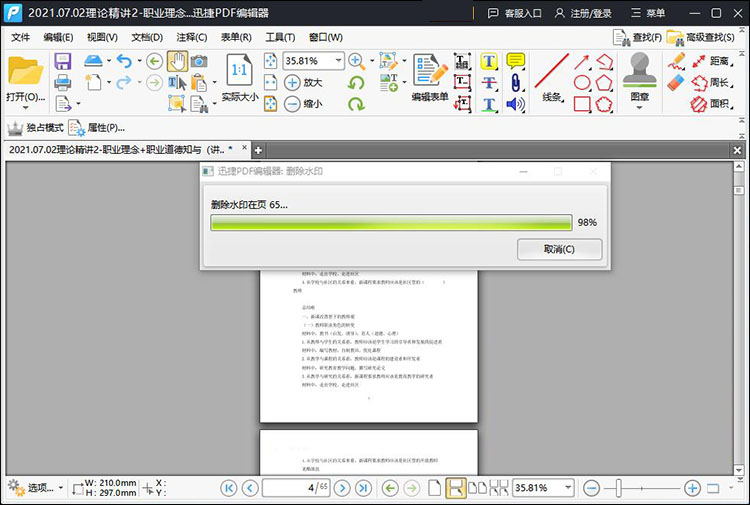Expand the status bar zoom level dropdown
750x505 pixels.
pyautogui.click(x=568, y=488)
